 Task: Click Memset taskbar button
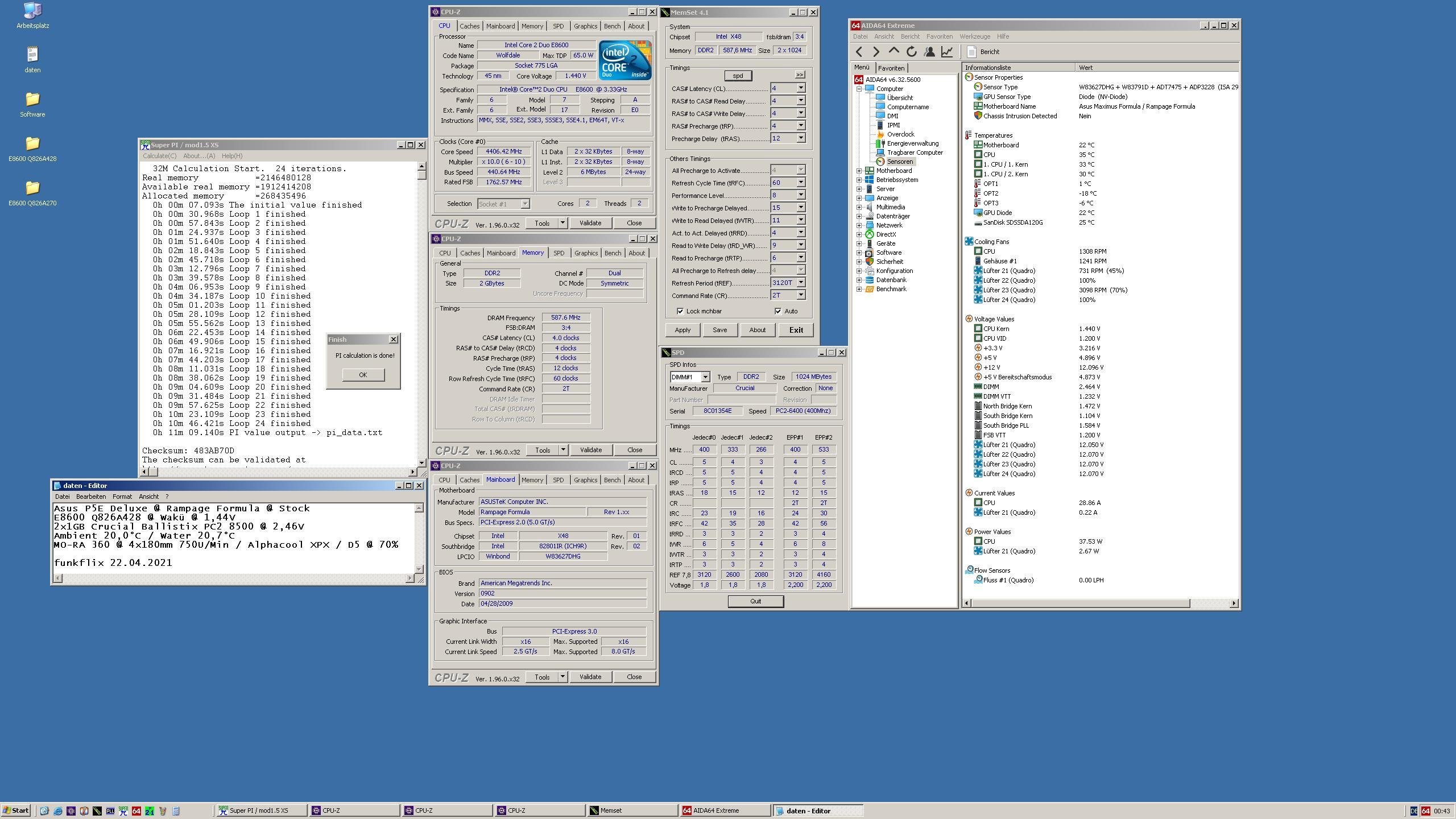point(632,811)
